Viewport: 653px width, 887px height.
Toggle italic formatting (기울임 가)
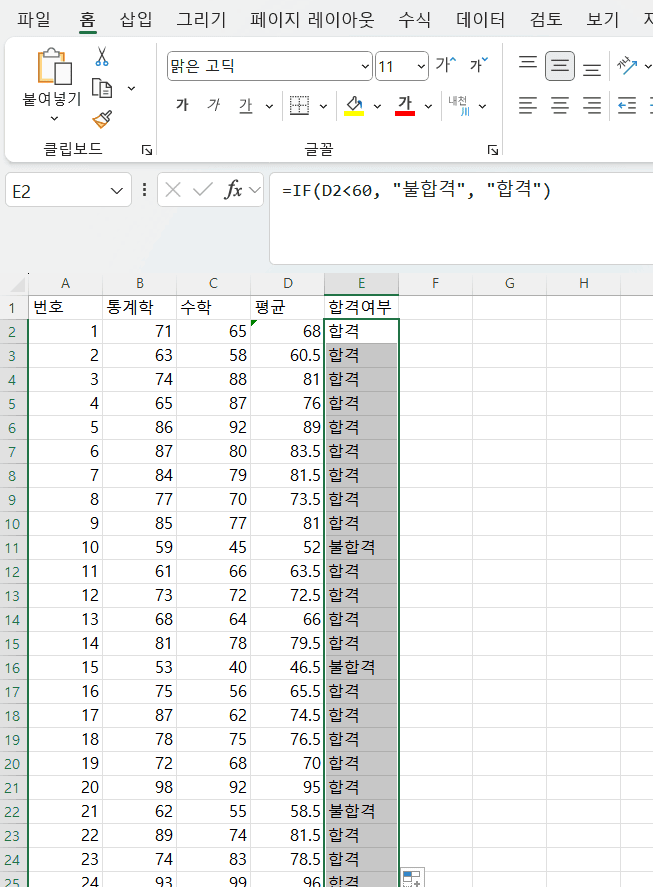pyautogui.click(x=213, y=106)
